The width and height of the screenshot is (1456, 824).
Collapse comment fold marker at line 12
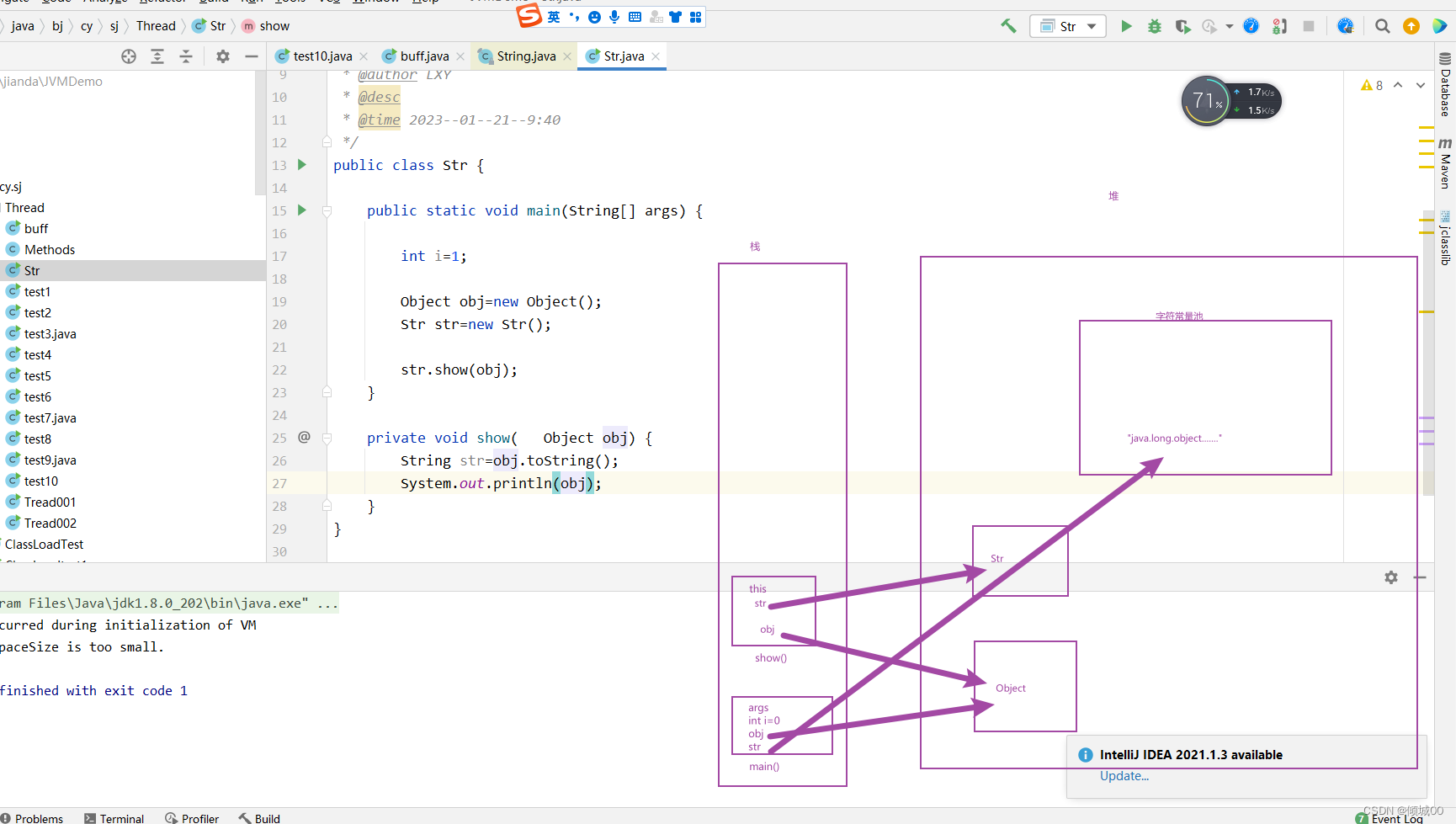click(x=327, y=142)
